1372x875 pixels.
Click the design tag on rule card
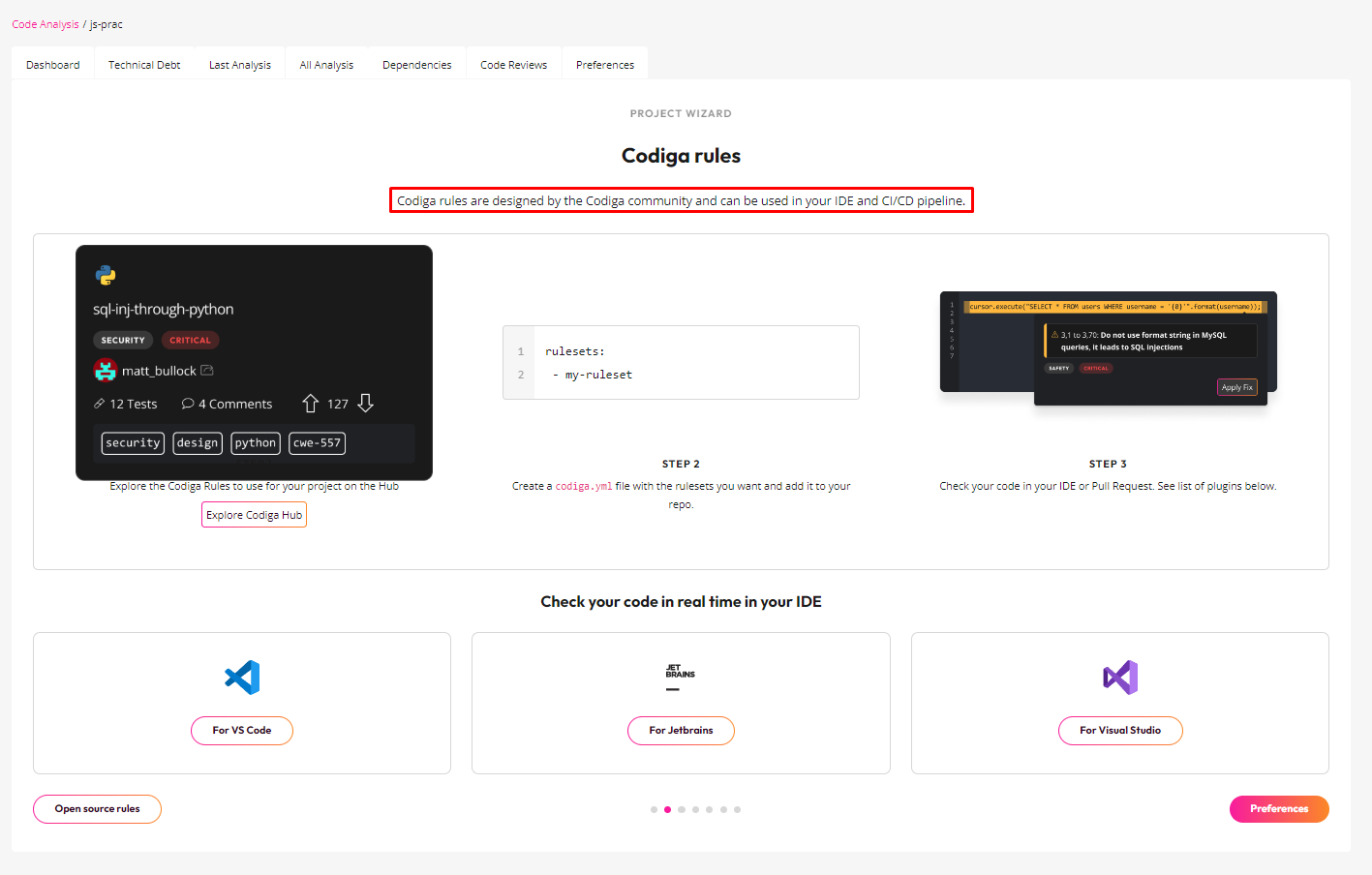[198, 443]
